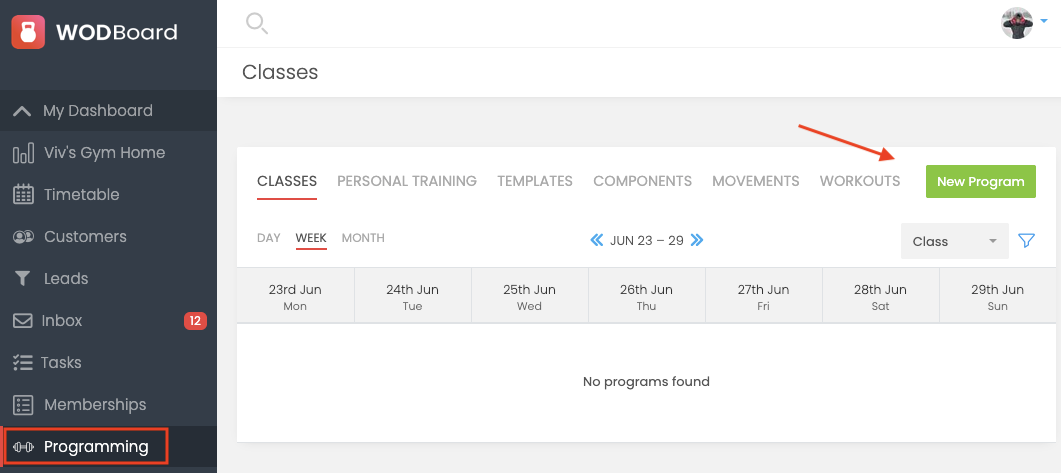This screenshot has width=1061, height=473.
Task: Open the filter funnel icon
Action: pos(1026,240)
